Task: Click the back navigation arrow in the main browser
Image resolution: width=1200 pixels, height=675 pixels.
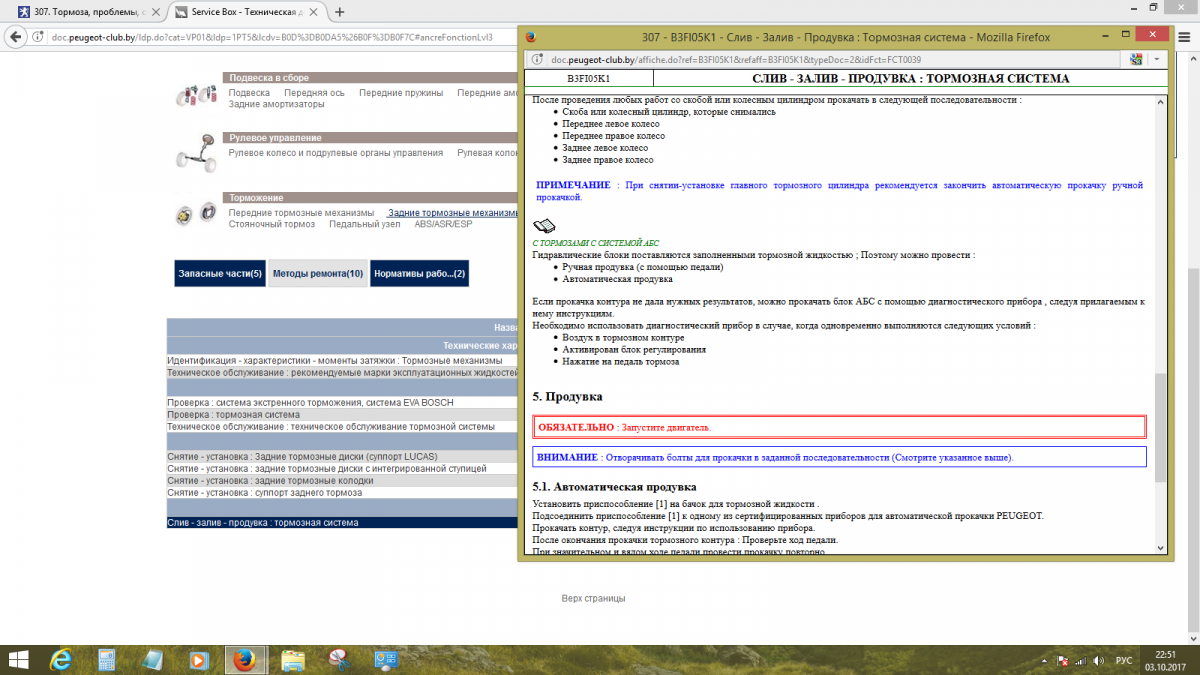Action: click(x=15, y=36)
